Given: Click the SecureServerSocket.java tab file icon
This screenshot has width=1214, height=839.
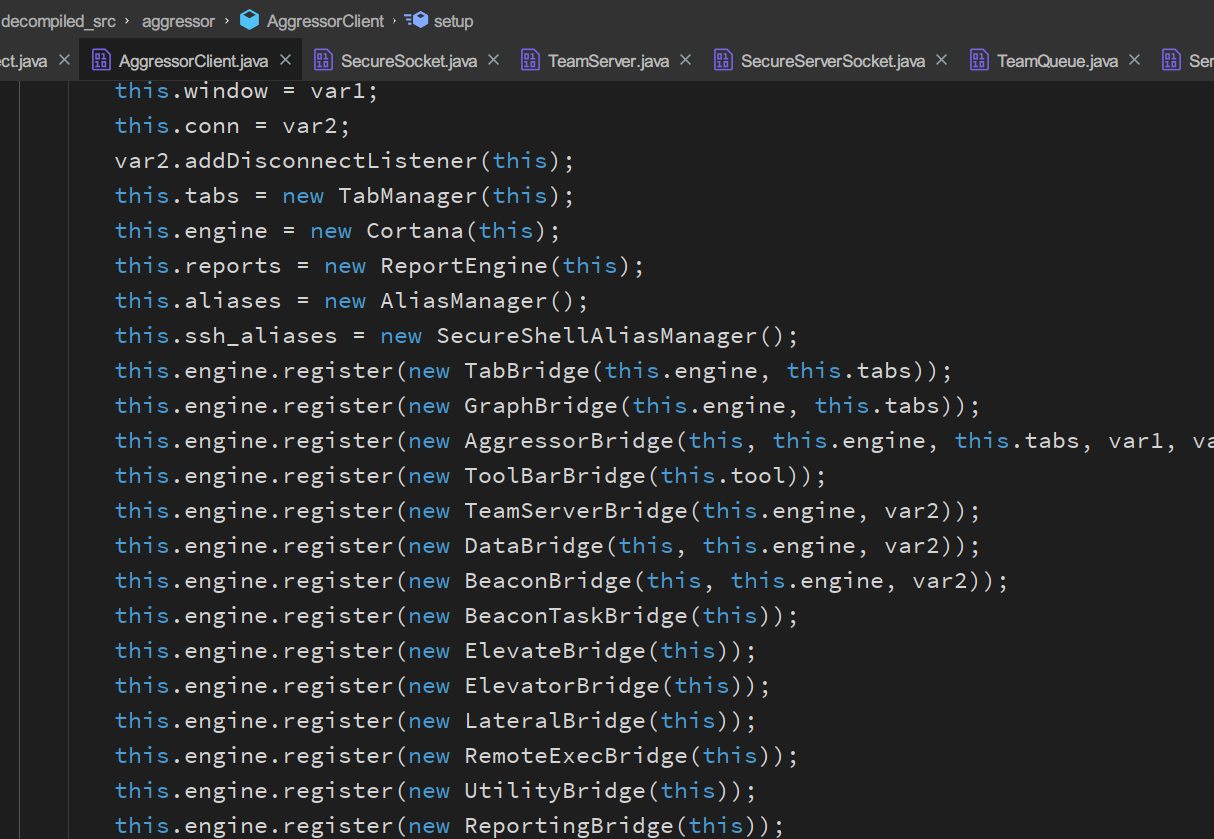Looking at the screenshot, I should [x=723, y=60].
